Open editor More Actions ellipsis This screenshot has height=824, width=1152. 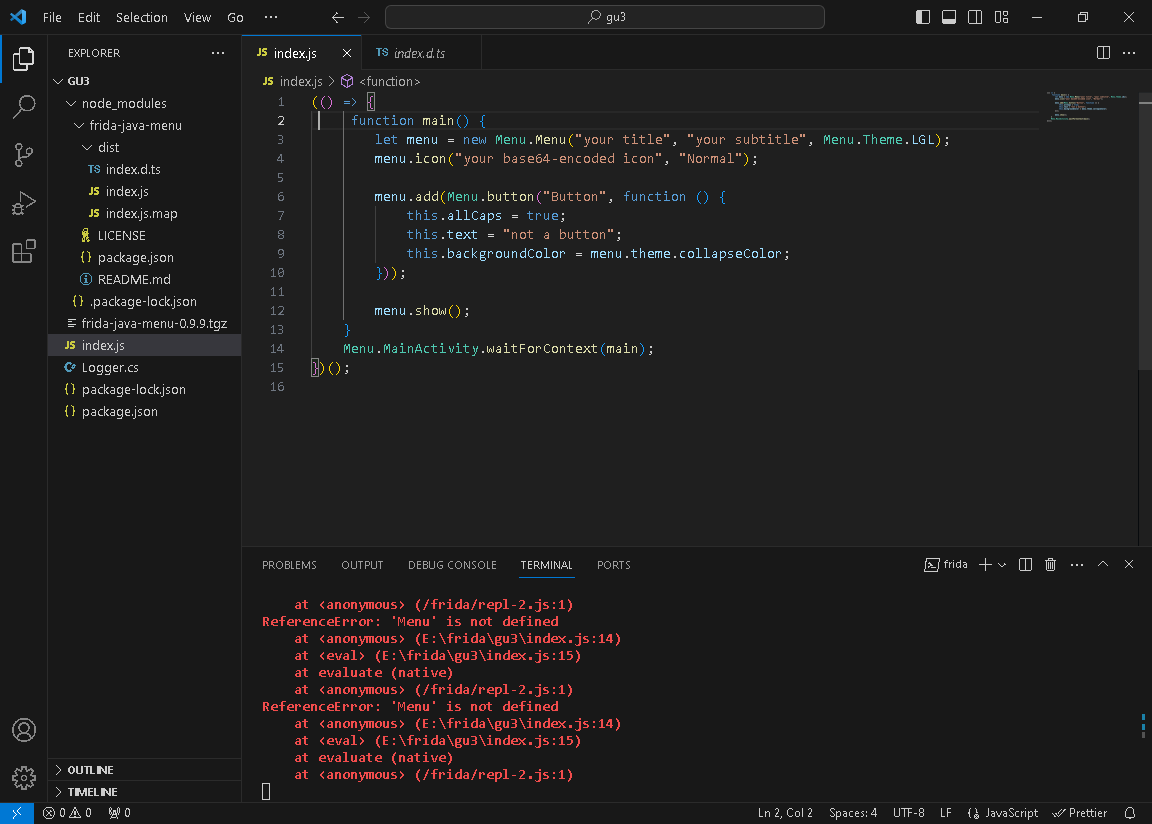(x=1129, y=53)
